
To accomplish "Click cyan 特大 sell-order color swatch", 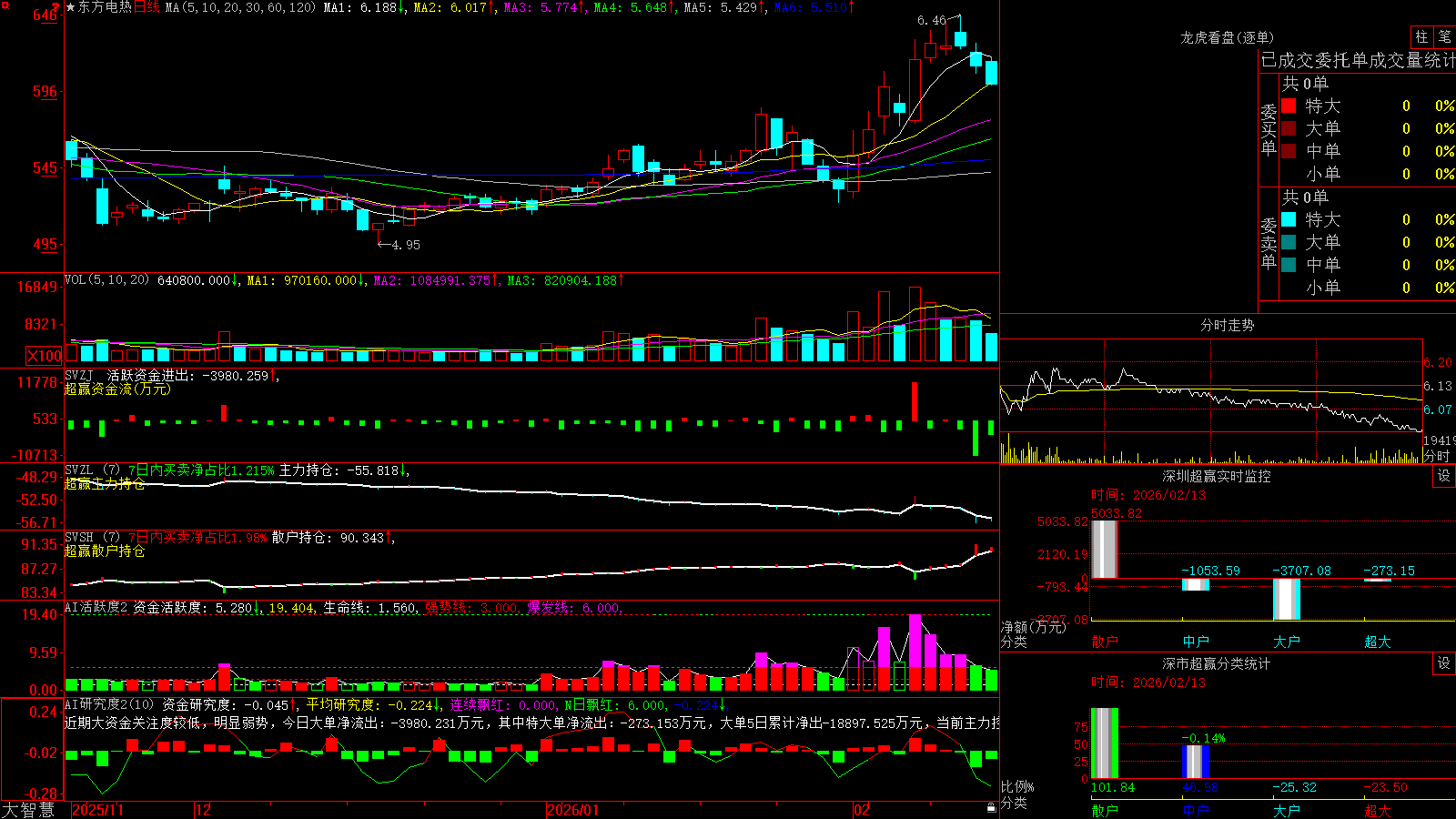I will point(1289,219).
